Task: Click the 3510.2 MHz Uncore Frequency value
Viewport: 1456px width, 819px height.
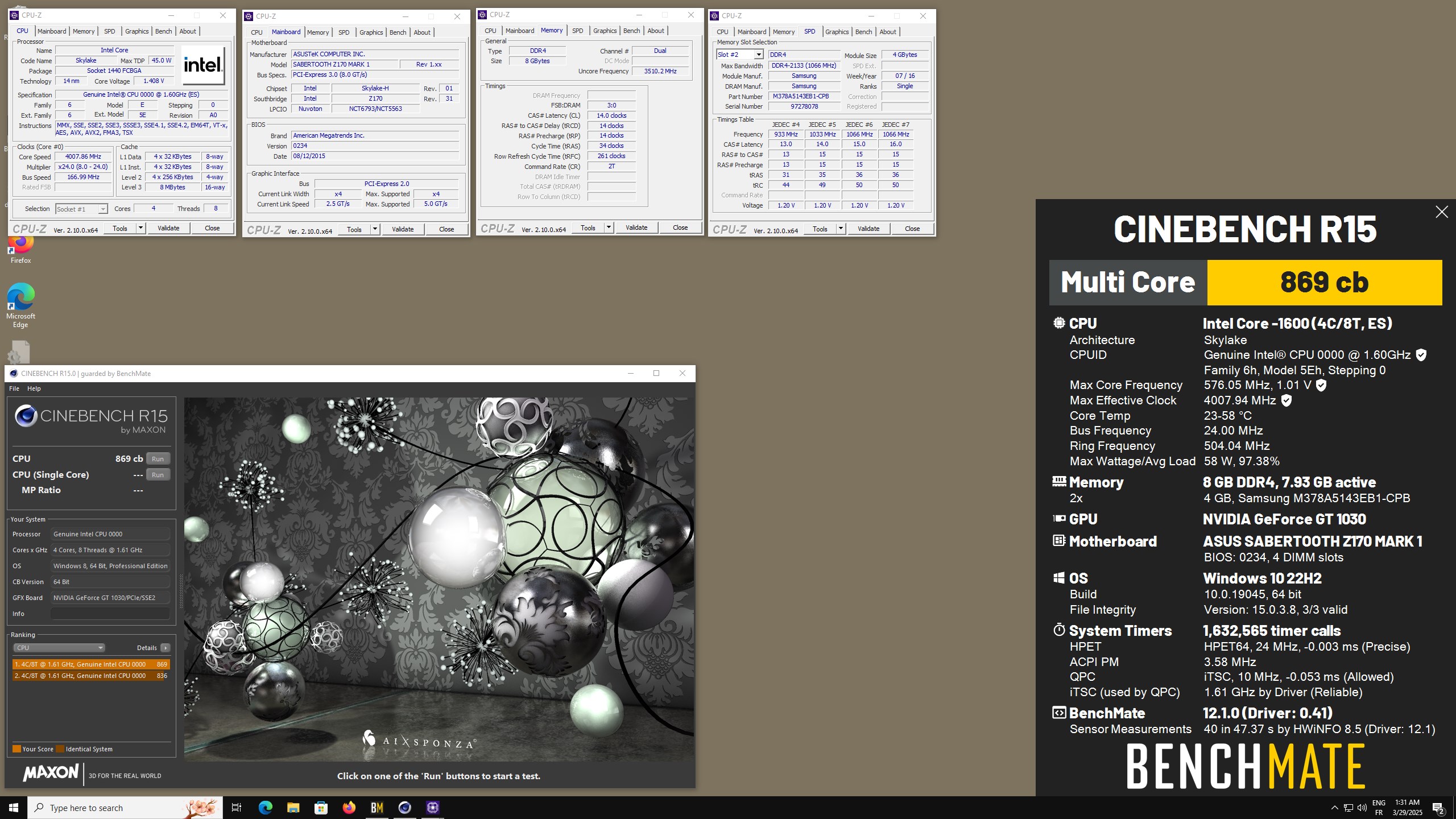Action: coord(660,71)
